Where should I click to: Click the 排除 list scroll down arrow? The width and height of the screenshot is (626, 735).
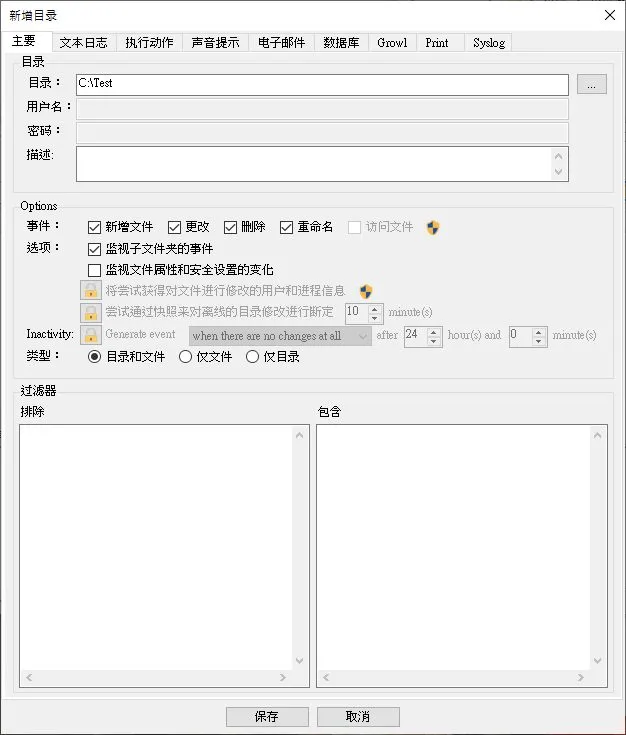[x=300, y=660]
